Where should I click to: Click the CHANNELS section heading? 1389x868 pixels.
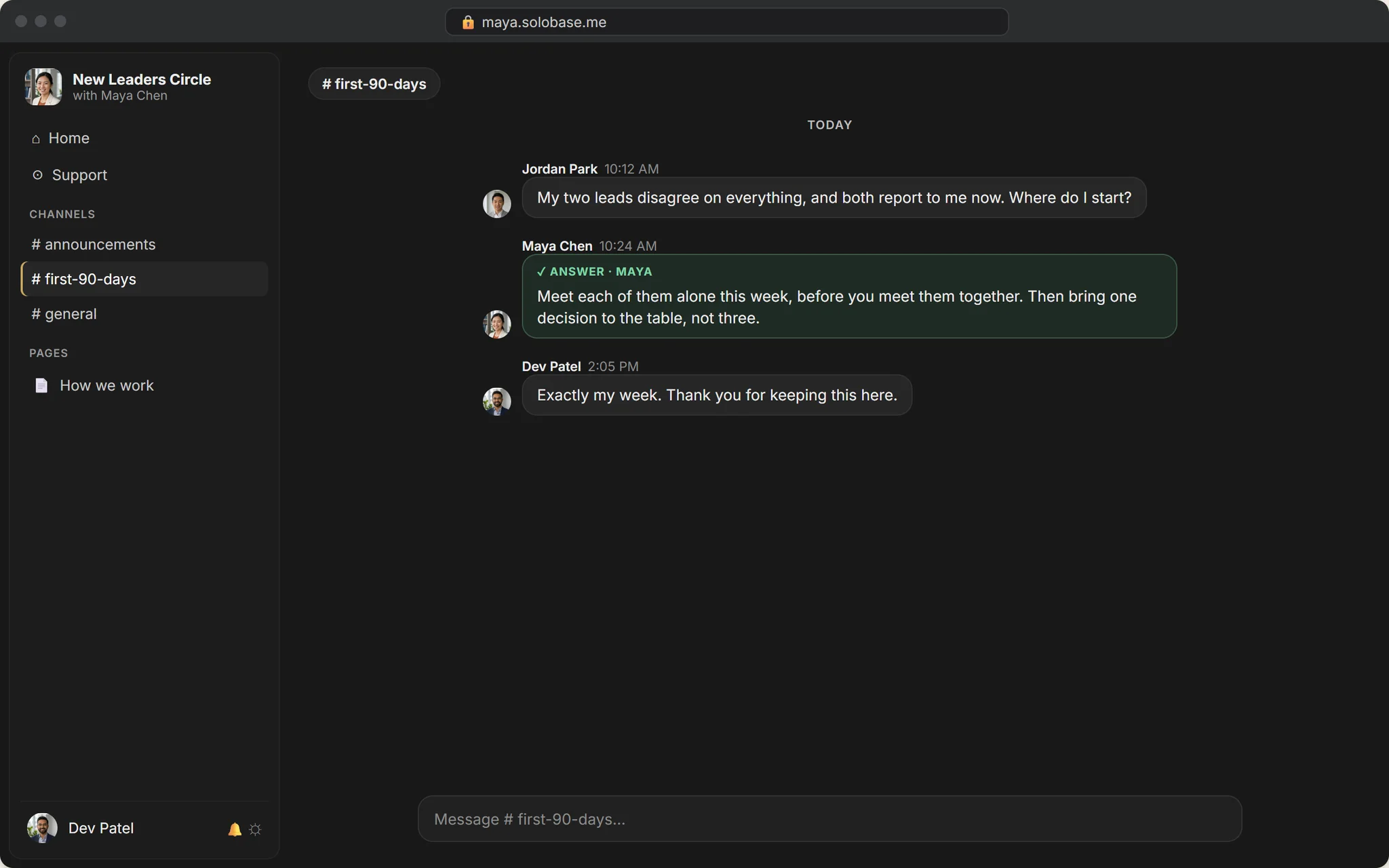(62, 214)
